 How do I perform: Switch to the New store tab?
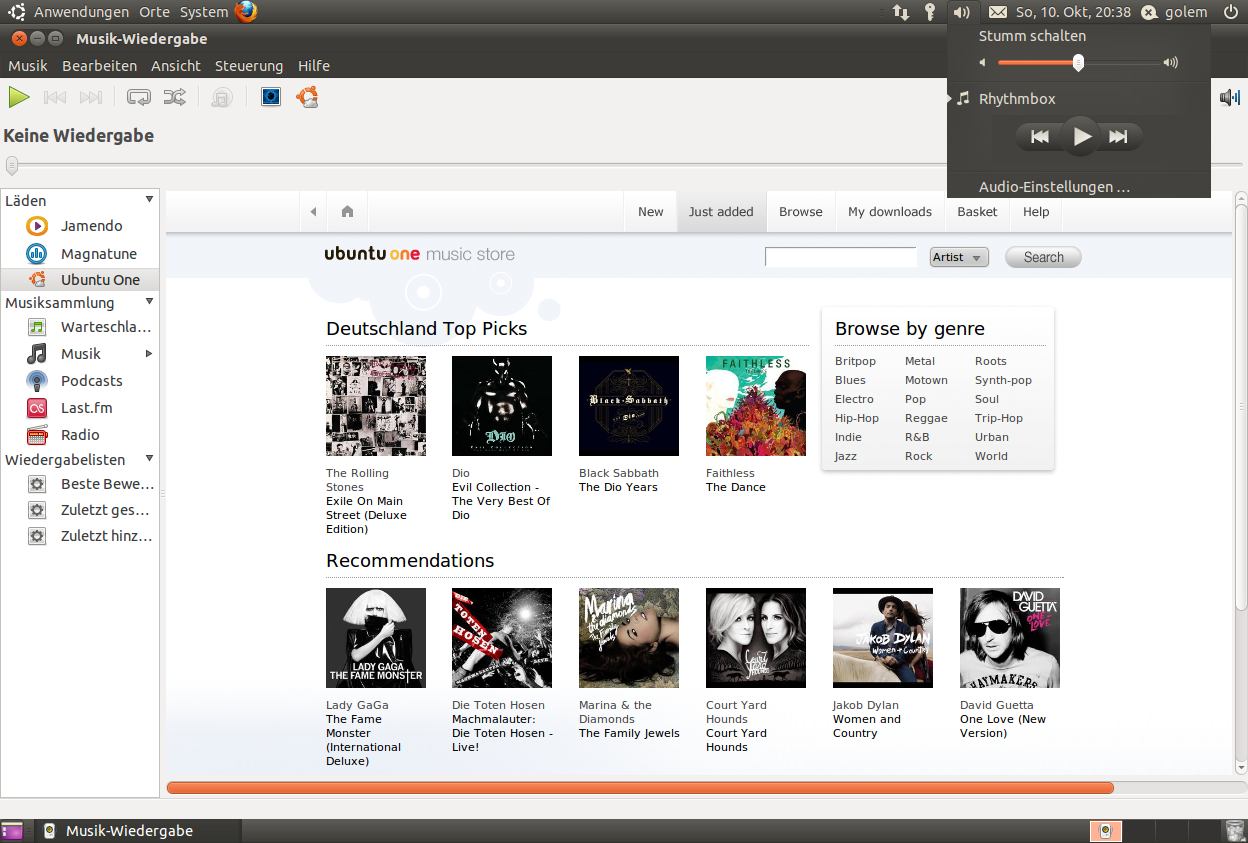(651, 212)
